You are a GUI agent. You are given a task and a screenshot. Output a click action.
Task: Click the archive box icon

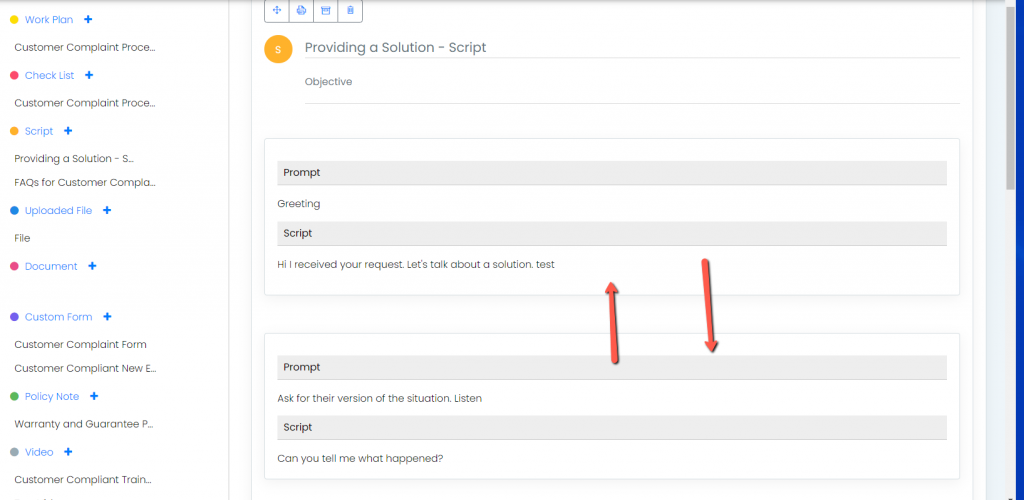(325, 10)
